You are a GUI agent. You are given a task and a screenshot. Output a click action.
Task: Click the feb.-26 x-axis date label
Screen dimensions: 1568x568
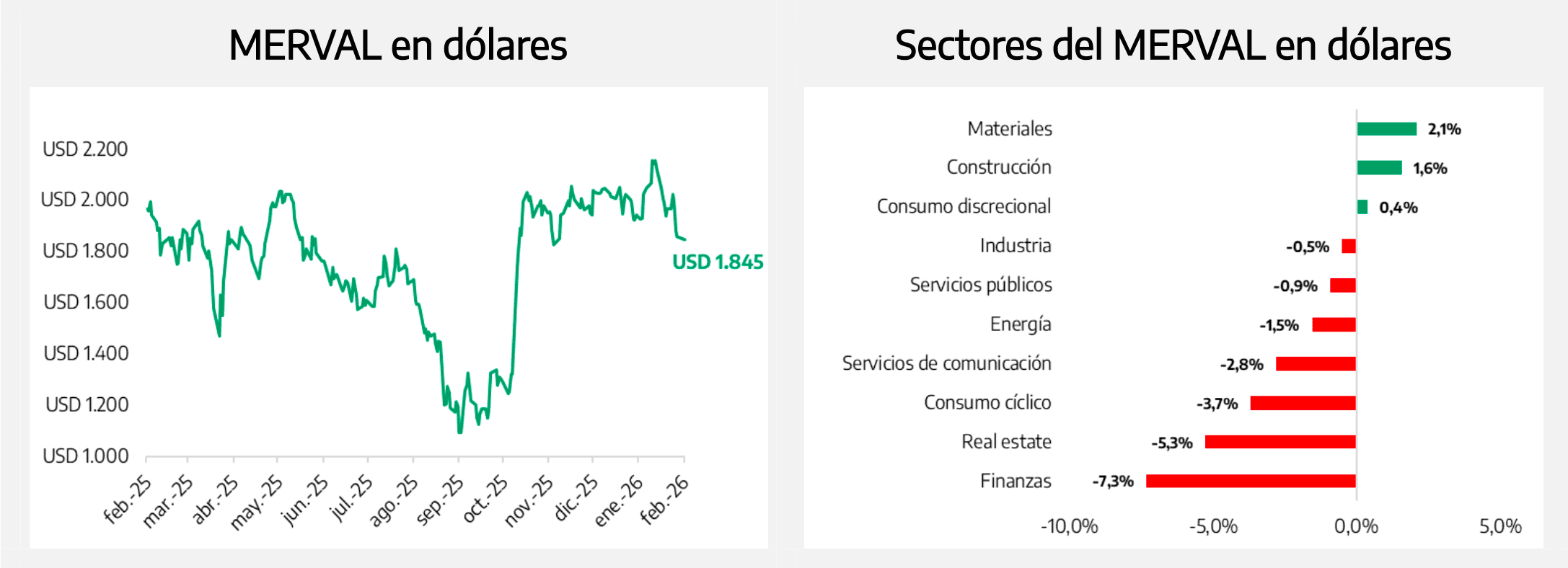pyautogui.click(x=665, y=499)
